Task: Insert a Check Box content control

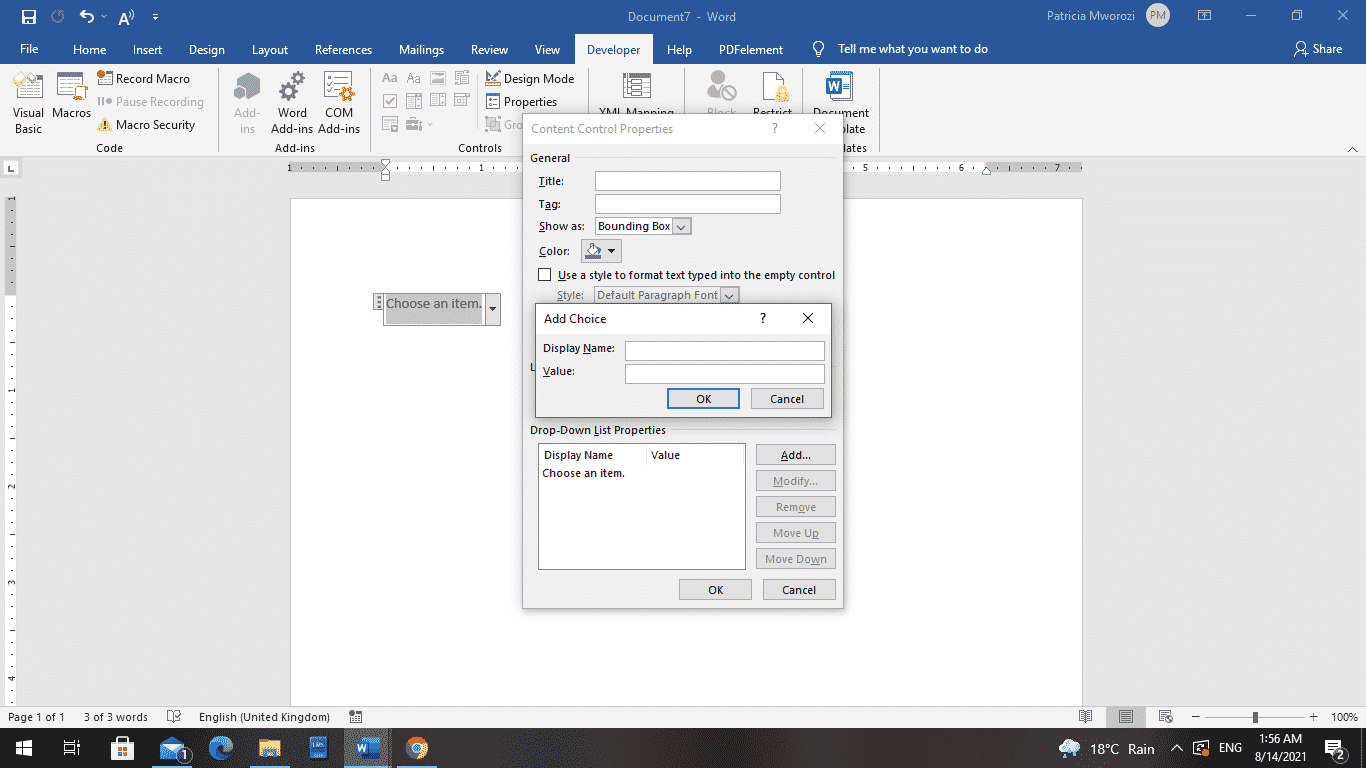Action: click(x=390, y=101)
